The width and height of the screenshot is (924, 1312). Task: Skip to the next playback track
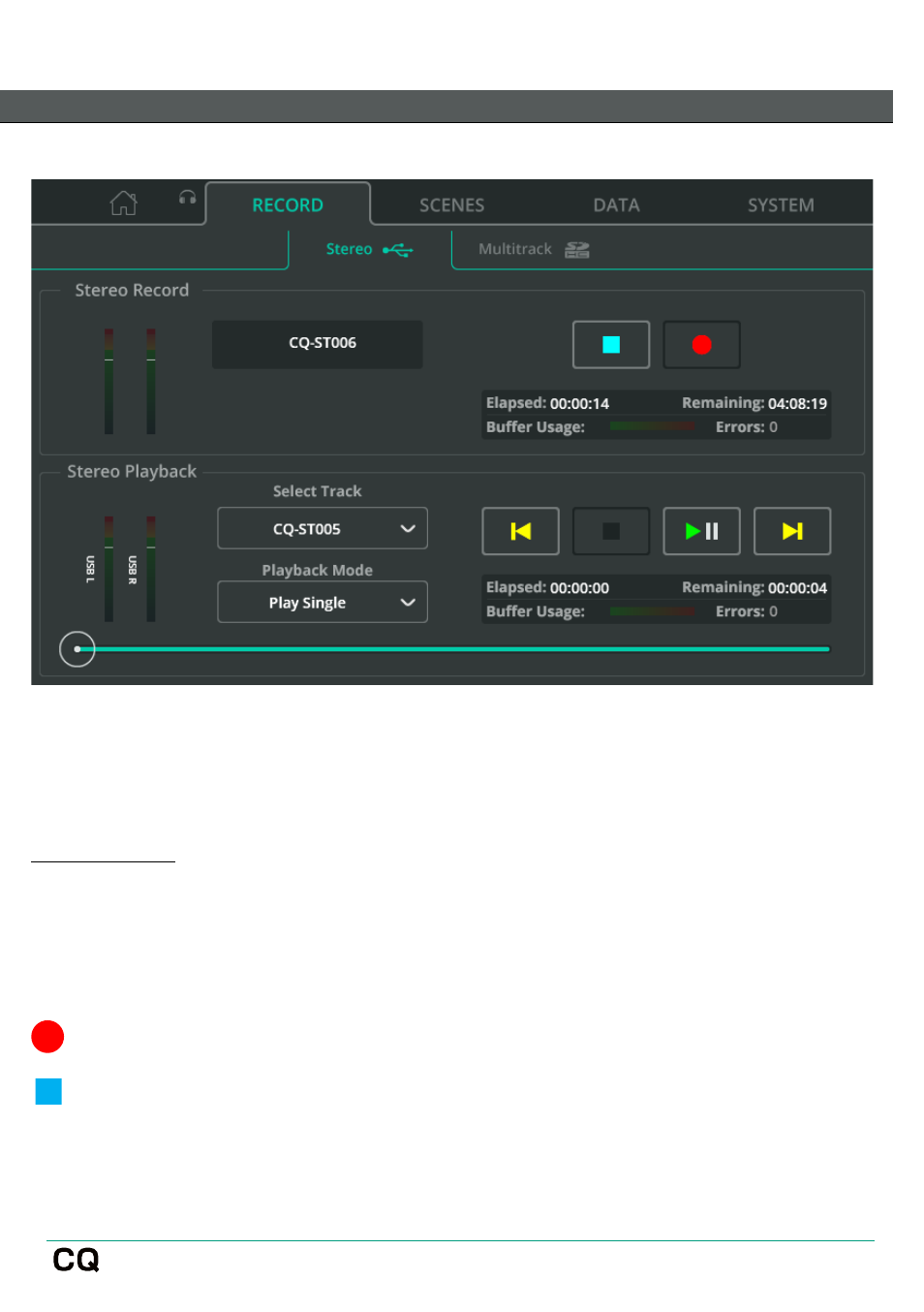click(x=791, y=531)
